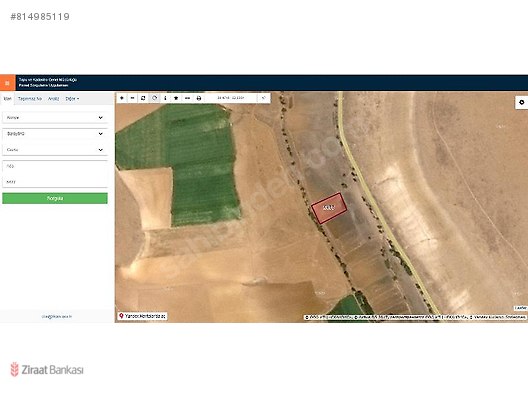
Task: Expand the neighborhood dropdown
Action: click(x=55, y=150)
